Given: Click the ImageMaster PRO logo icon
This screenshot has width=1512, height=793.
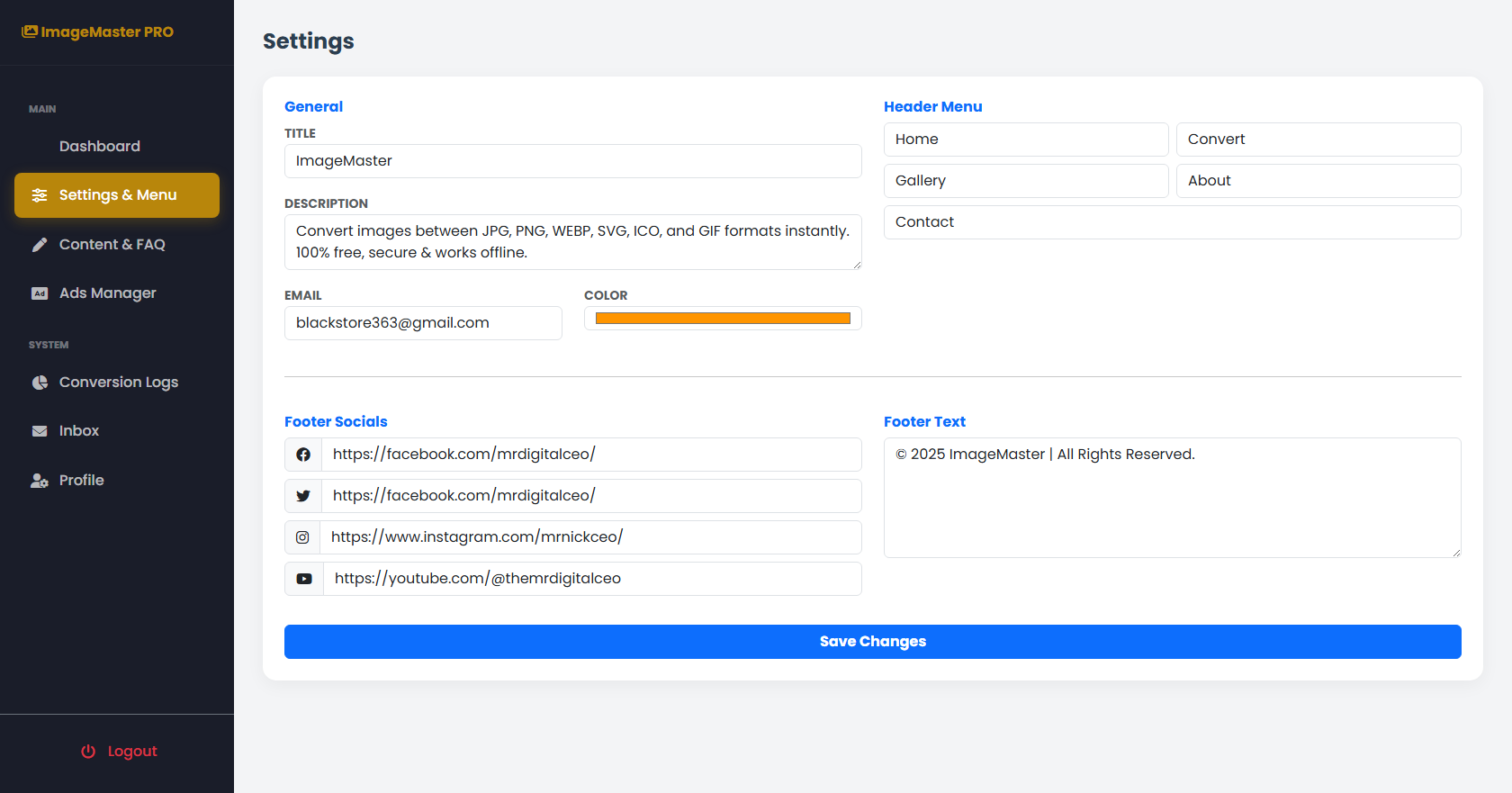Looking at the screenshot, I should tap(30, 32).
